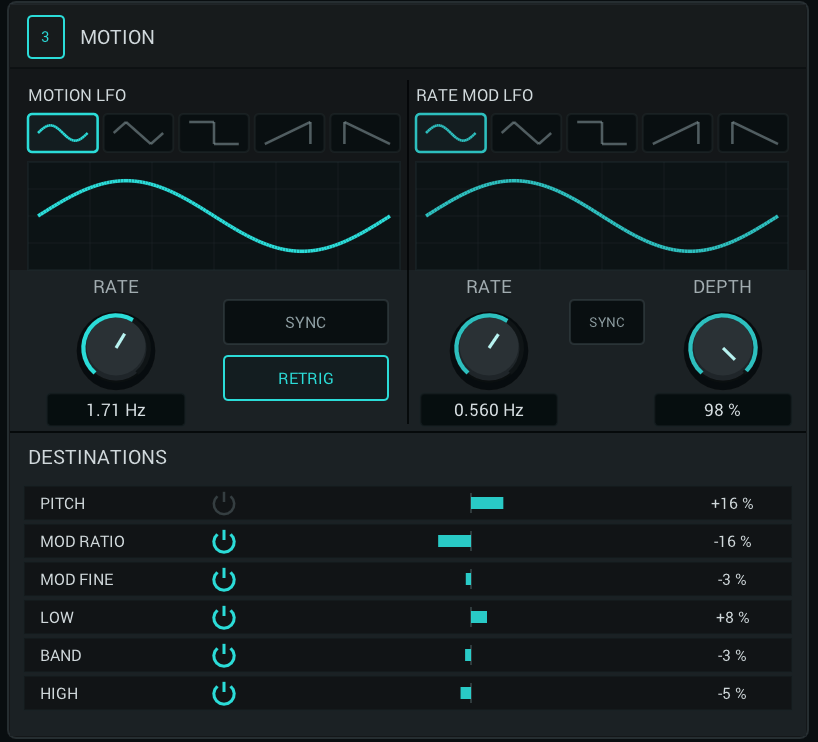Select square waveform for Rate Mod LFO
Viewport: 818px width, 742px height.
pyautogui.click(x=602, y=133)
